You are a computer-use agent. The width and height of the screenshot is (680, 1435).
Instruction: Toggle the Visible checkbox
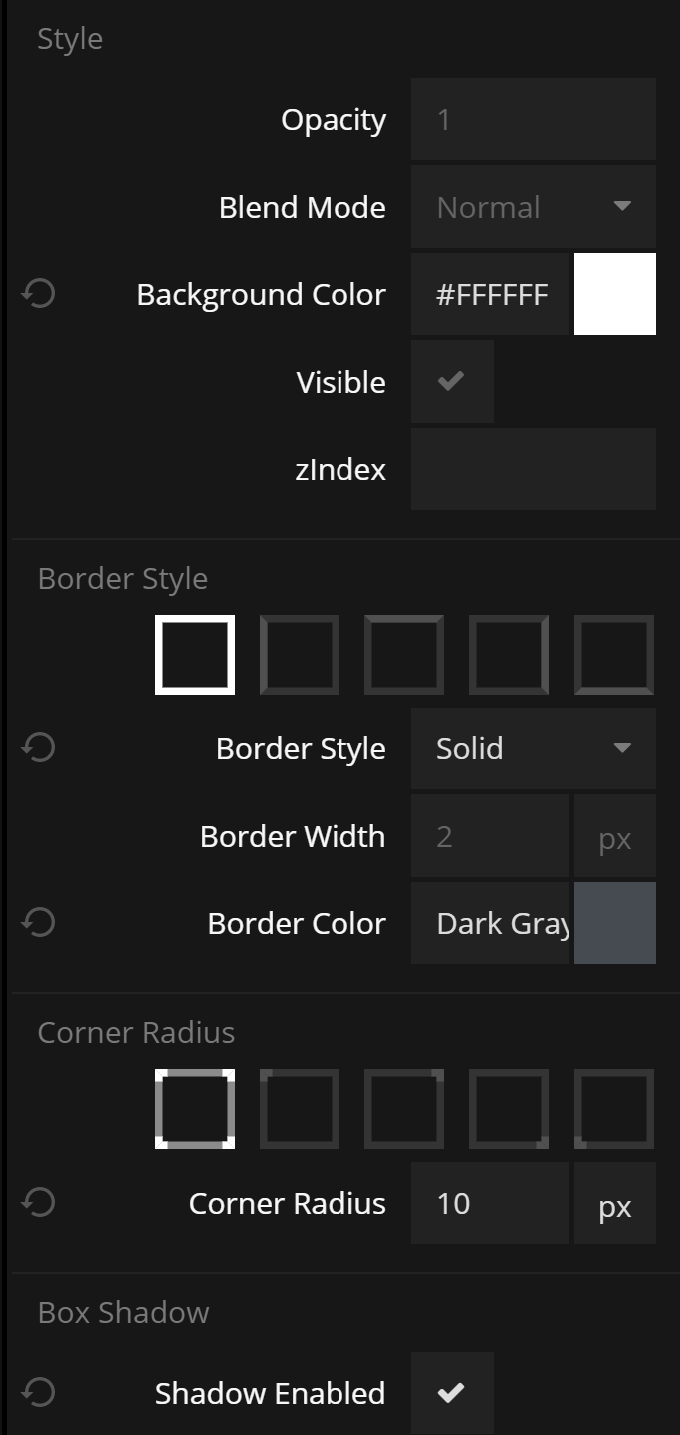point(452,381)
